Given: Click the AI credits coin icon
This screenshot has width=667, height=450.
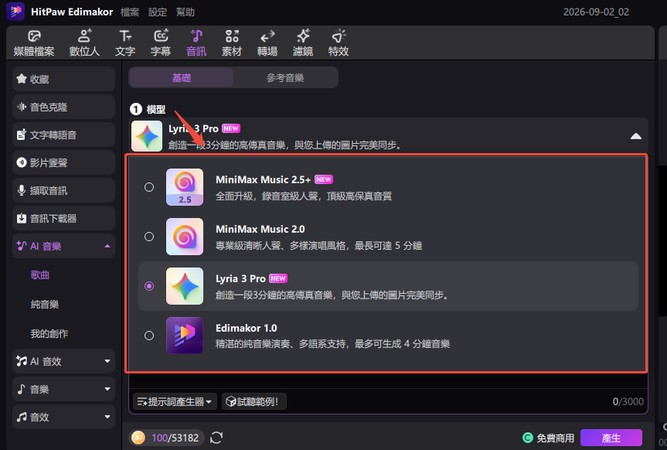Looking at the screenshot, I should coord(138,438).
